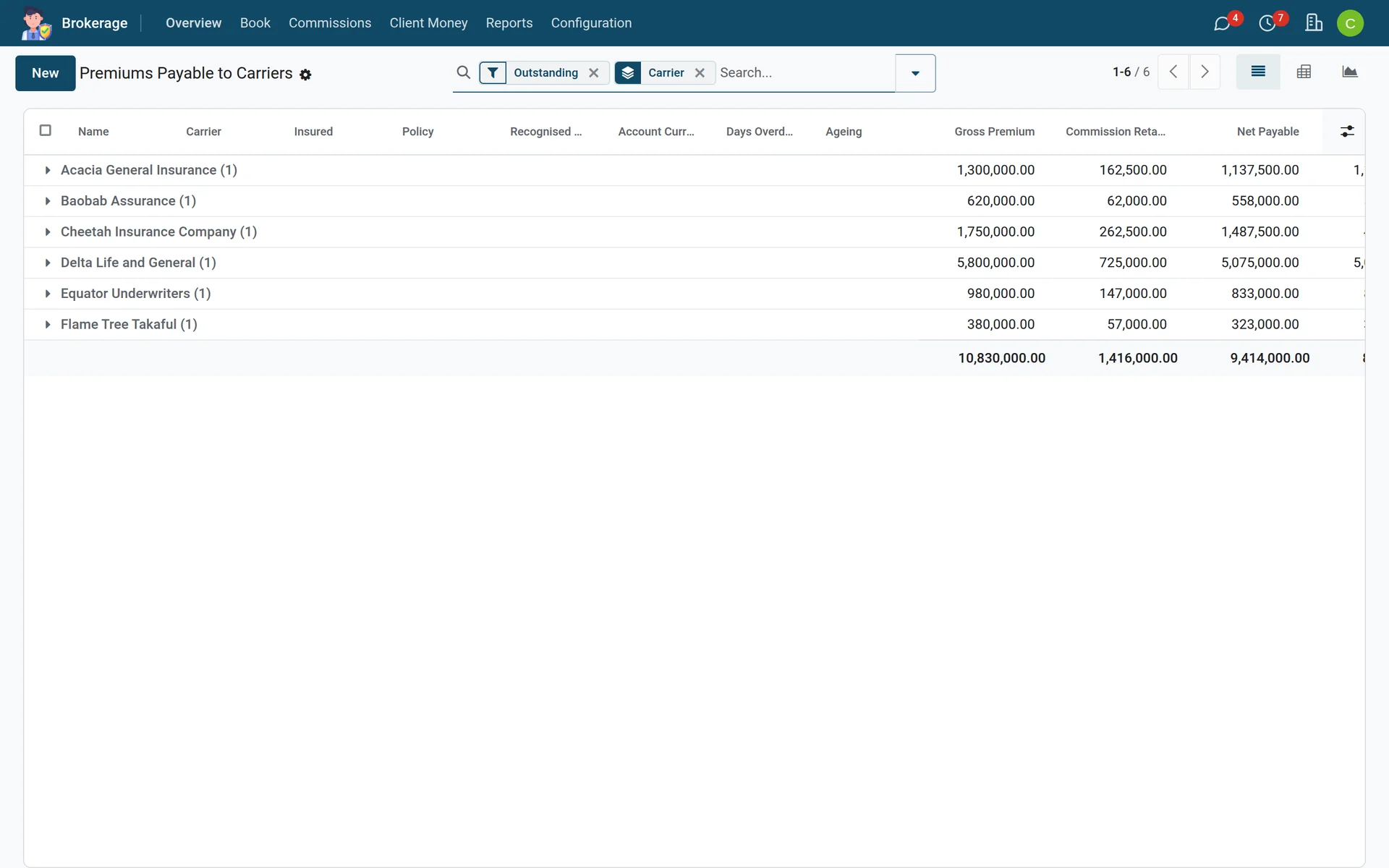This screenshot has width=1389, height=868.
Task: Open the activities clock icon
Action: pos(1267,23)
